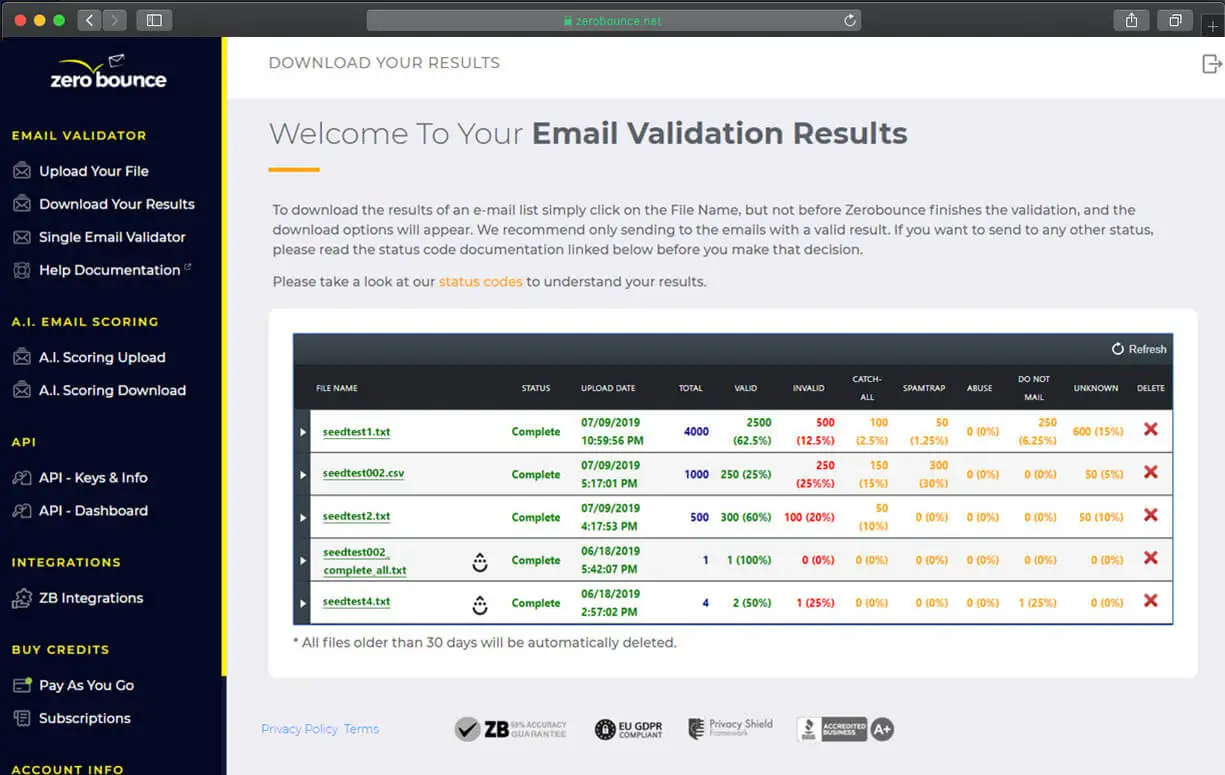Download results for seedtest002.csv
This screenshot has width=1225, height=775.
[363, 473]
